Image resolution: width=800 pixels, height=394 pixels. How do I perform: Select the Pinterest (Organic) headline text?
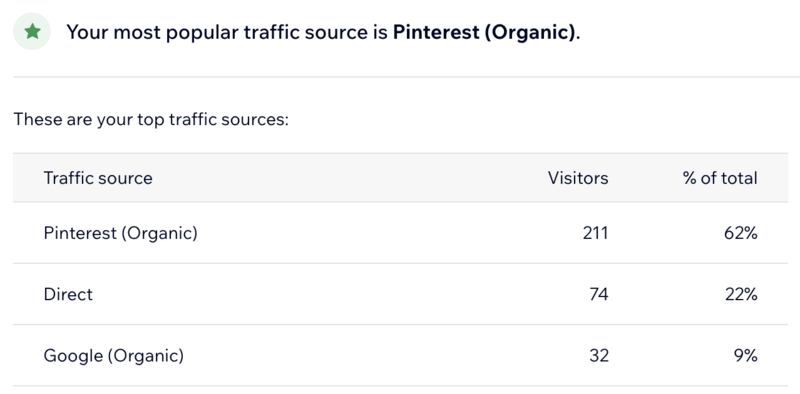pyautogui.click(x=485, y=32)
